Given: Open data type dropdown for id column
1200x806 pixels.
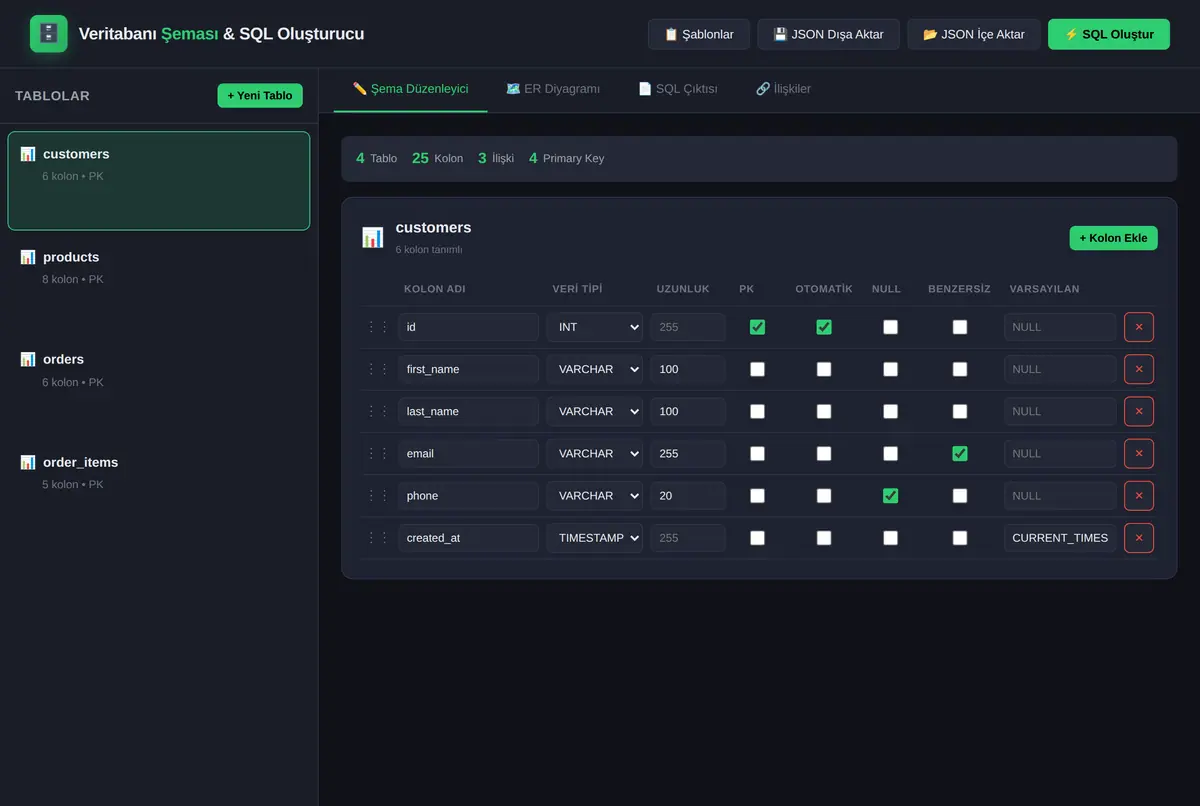Looking at the screenshot, I should point(594,327).
